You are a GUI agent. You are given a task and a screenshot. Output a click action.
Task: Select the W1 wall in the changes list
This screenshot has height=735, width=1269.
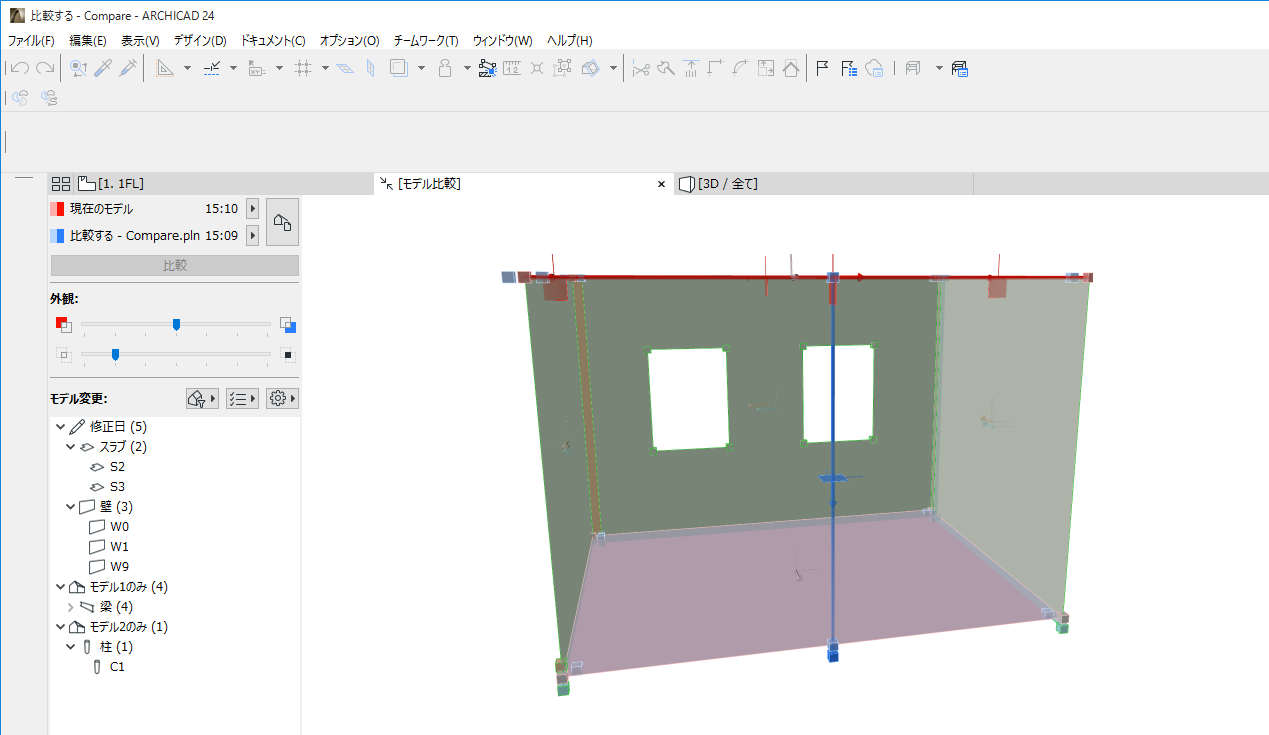point(119,547)
